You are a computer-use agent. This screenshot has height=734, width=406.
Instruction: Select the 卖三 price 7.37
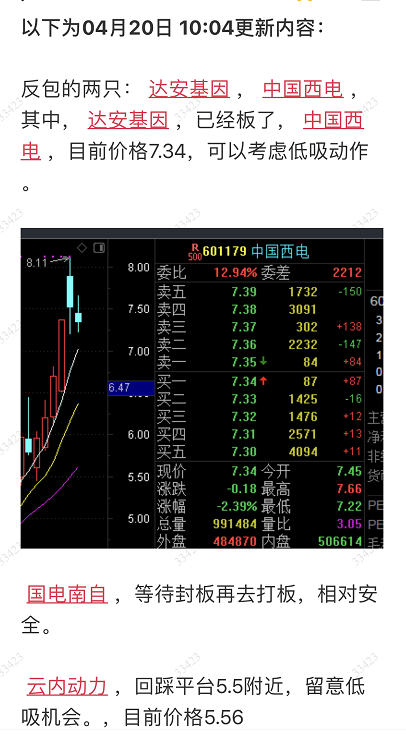point(244,327)
